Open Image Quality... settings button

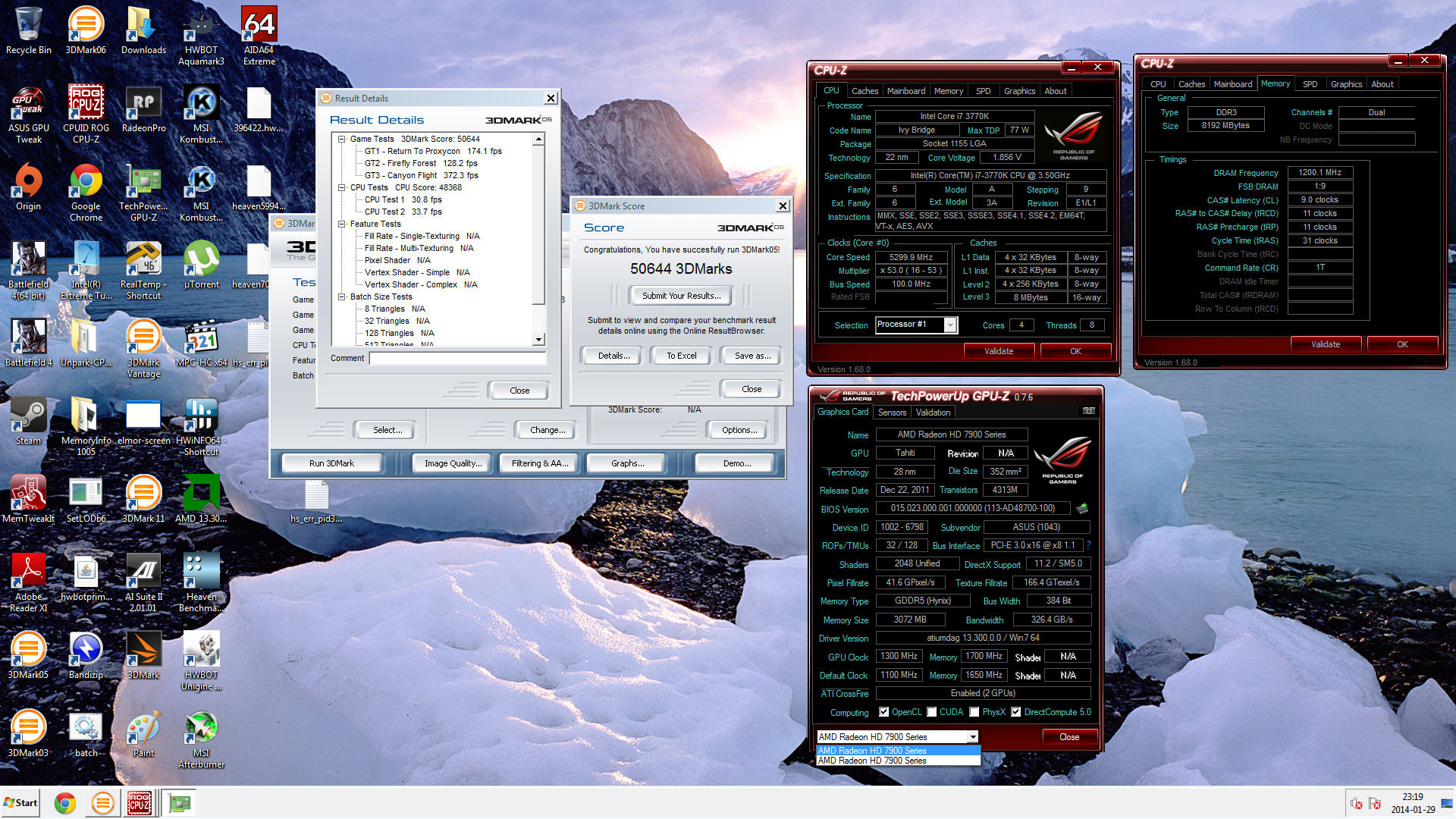(453, 463)
